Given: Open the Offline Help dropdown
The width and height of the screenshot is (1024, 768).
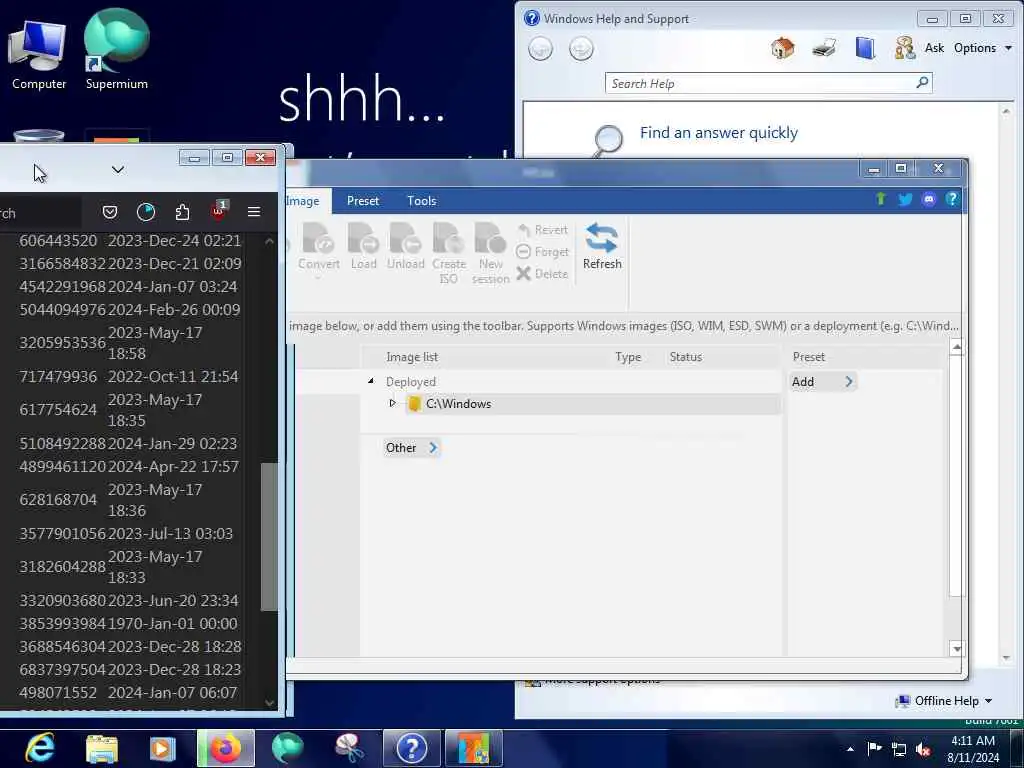Looking at the screenshot, I should coord(944,701).
